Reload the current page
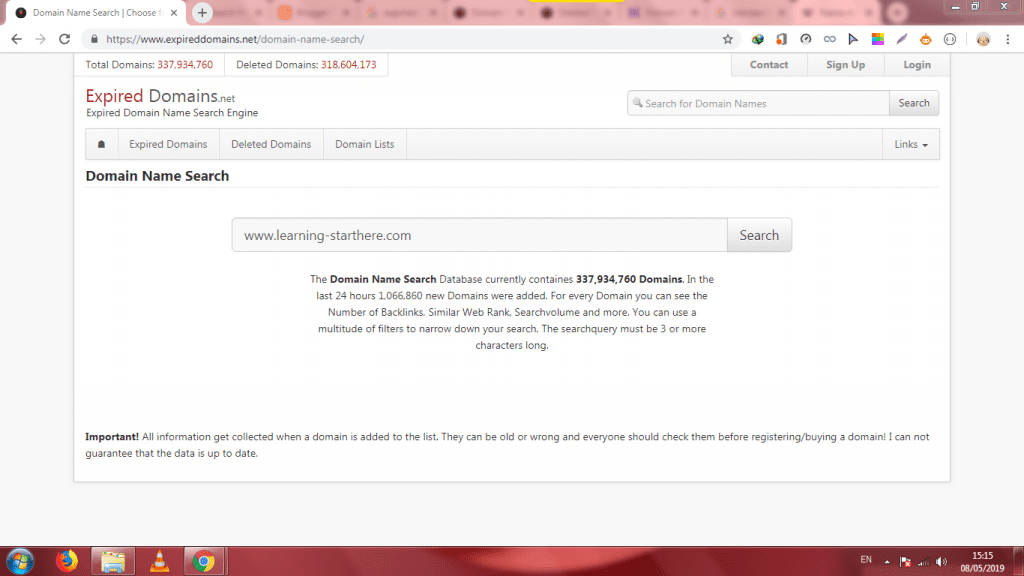Screen dimensions: 1024x576 (x=64, y=39)
